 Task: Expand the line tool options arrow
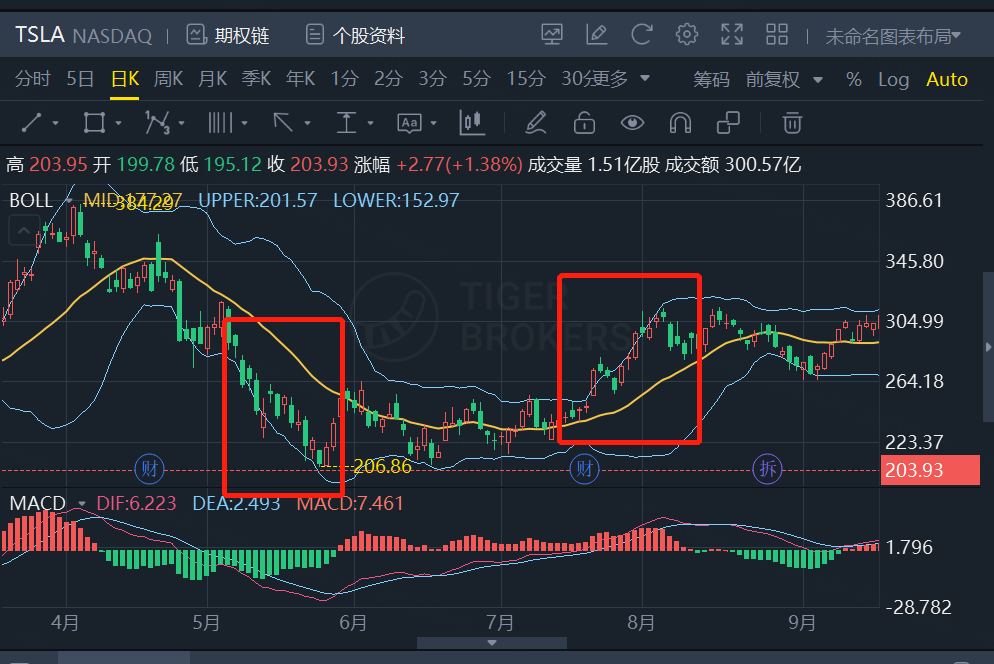pyautogui.click(x=55, y=123)
